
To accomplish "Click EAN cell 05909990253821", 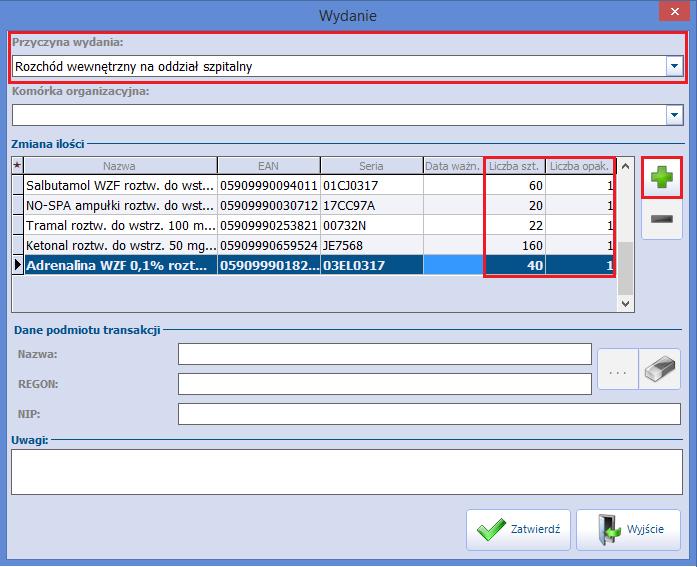I will [x=268, y=225].
